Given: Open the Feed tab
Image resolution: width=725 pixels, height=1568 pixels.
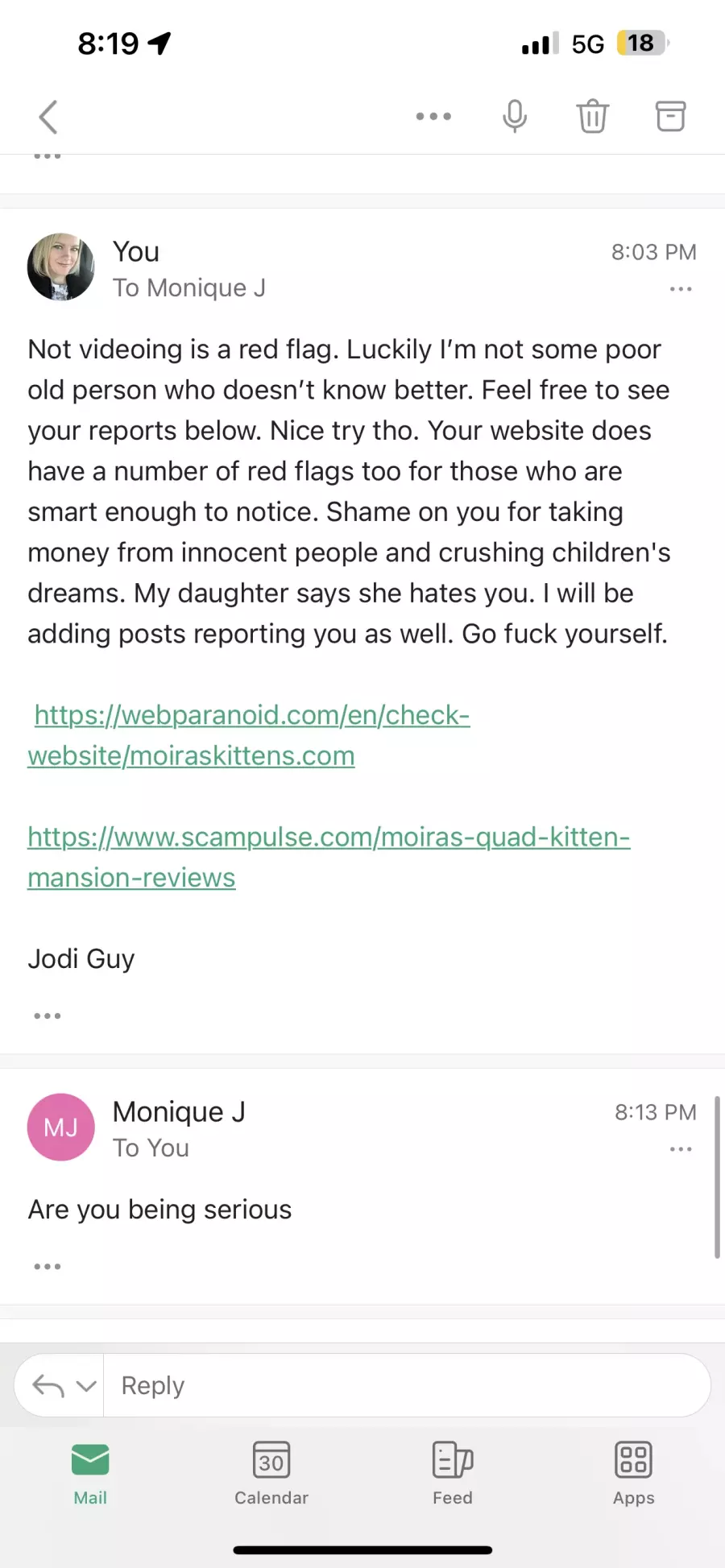Looking at the screenshot, I should pyautogui.click(x=453, y=1473).
